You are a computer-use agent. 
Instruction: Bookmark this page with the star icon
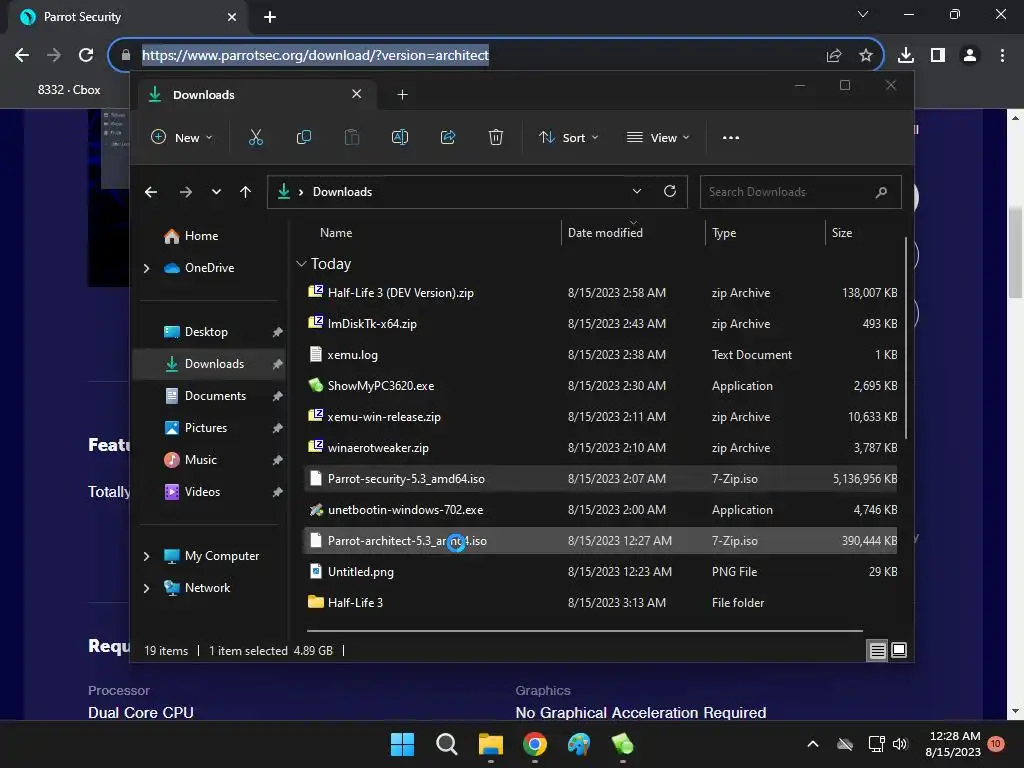pos(865,56)
